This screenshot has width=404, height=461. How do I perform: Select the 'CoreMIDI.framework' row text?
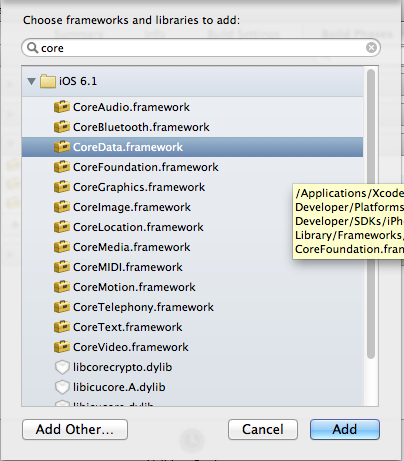[128, 267]
